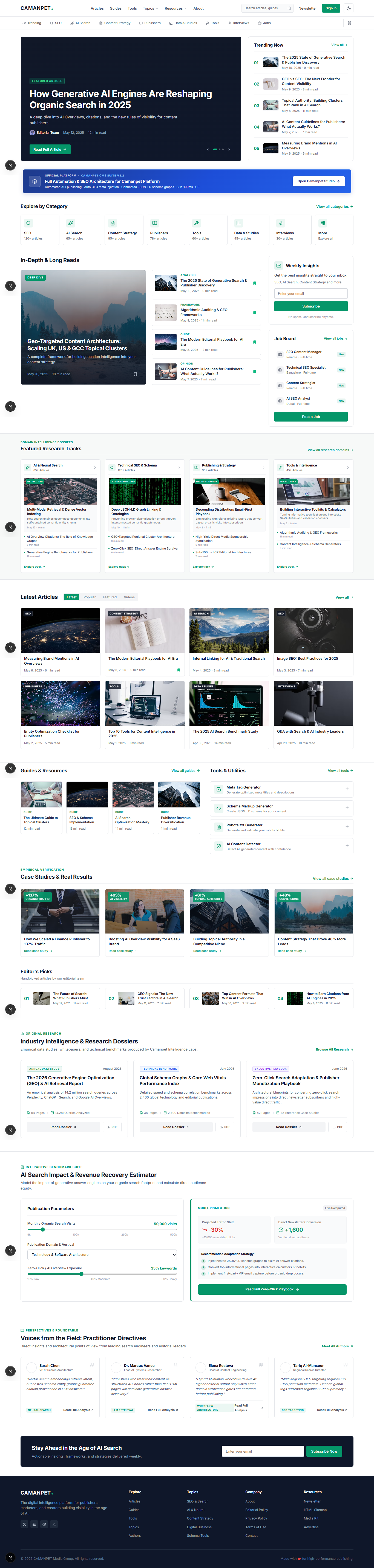This screenshot has width=374, height=1568.
Task: Click Post a Job button
Action: pyautogui.click(x=311, y=416)
